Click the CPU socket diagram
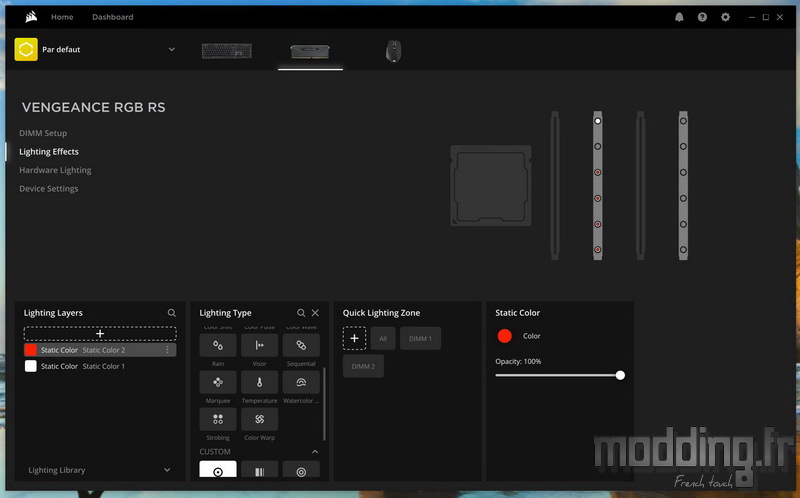 tap(491, 186)
